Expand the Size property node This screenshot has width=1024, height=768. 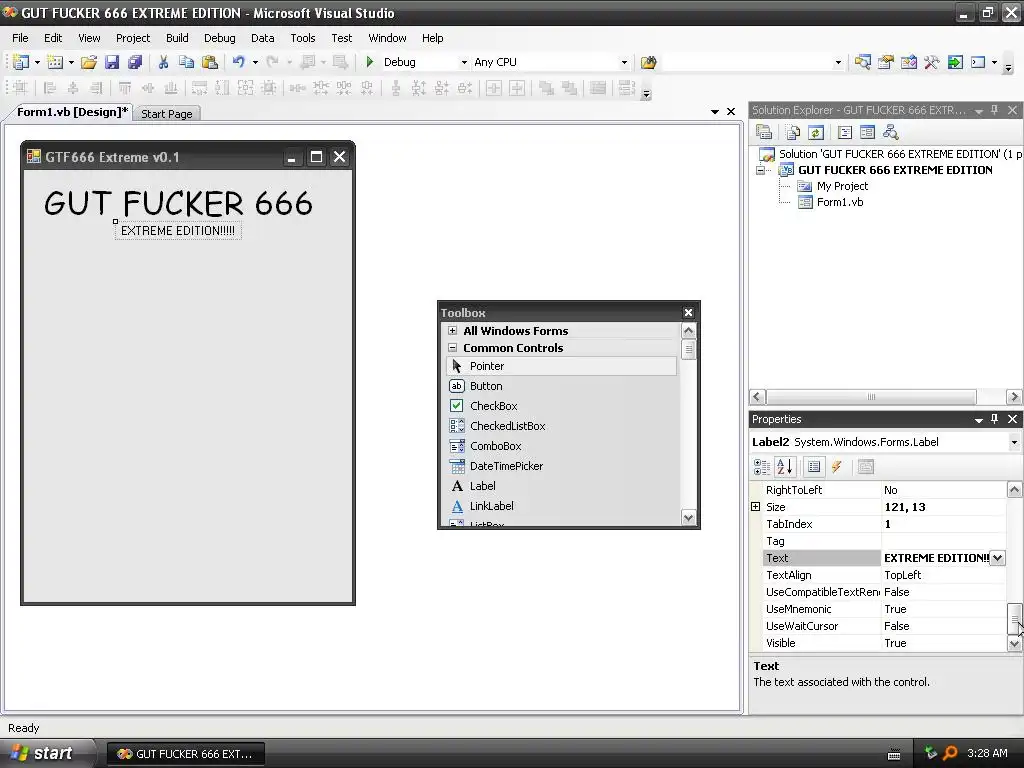tap(756, 507)
